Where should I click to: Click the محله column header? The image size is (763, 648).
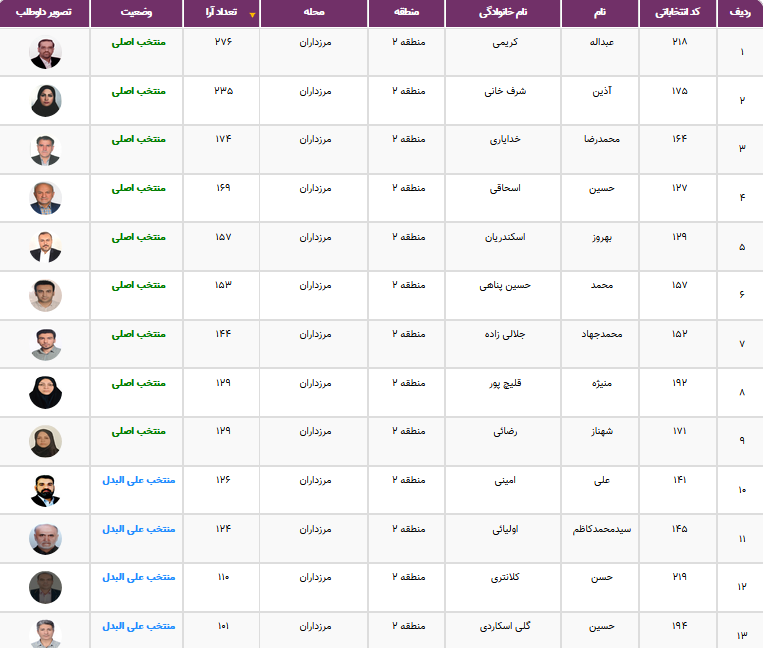point(314,13)
